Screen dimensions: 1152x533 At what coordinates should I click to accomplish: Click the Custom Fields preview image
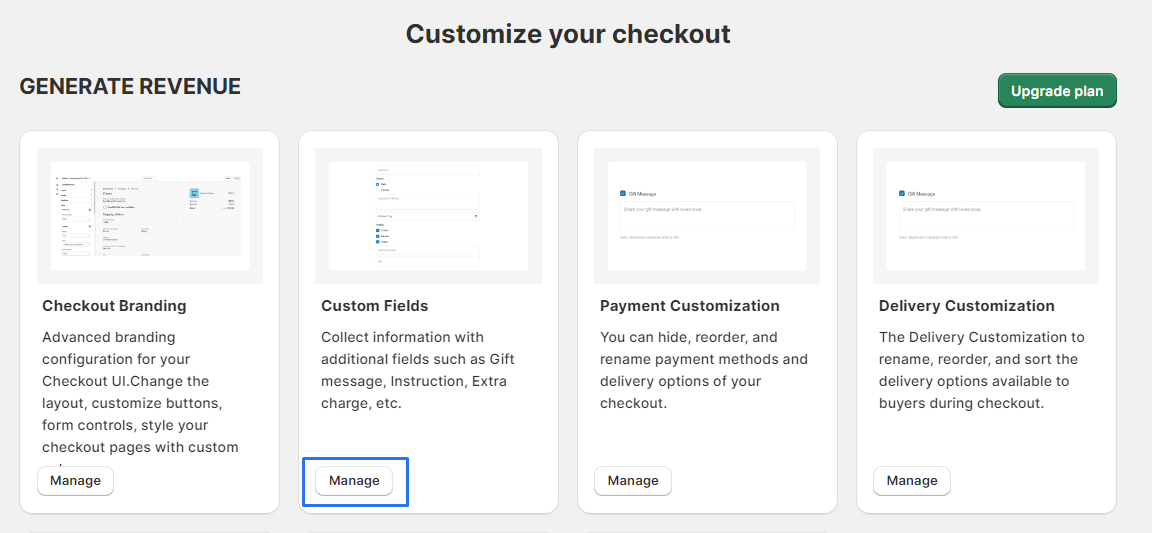(428, 215)
